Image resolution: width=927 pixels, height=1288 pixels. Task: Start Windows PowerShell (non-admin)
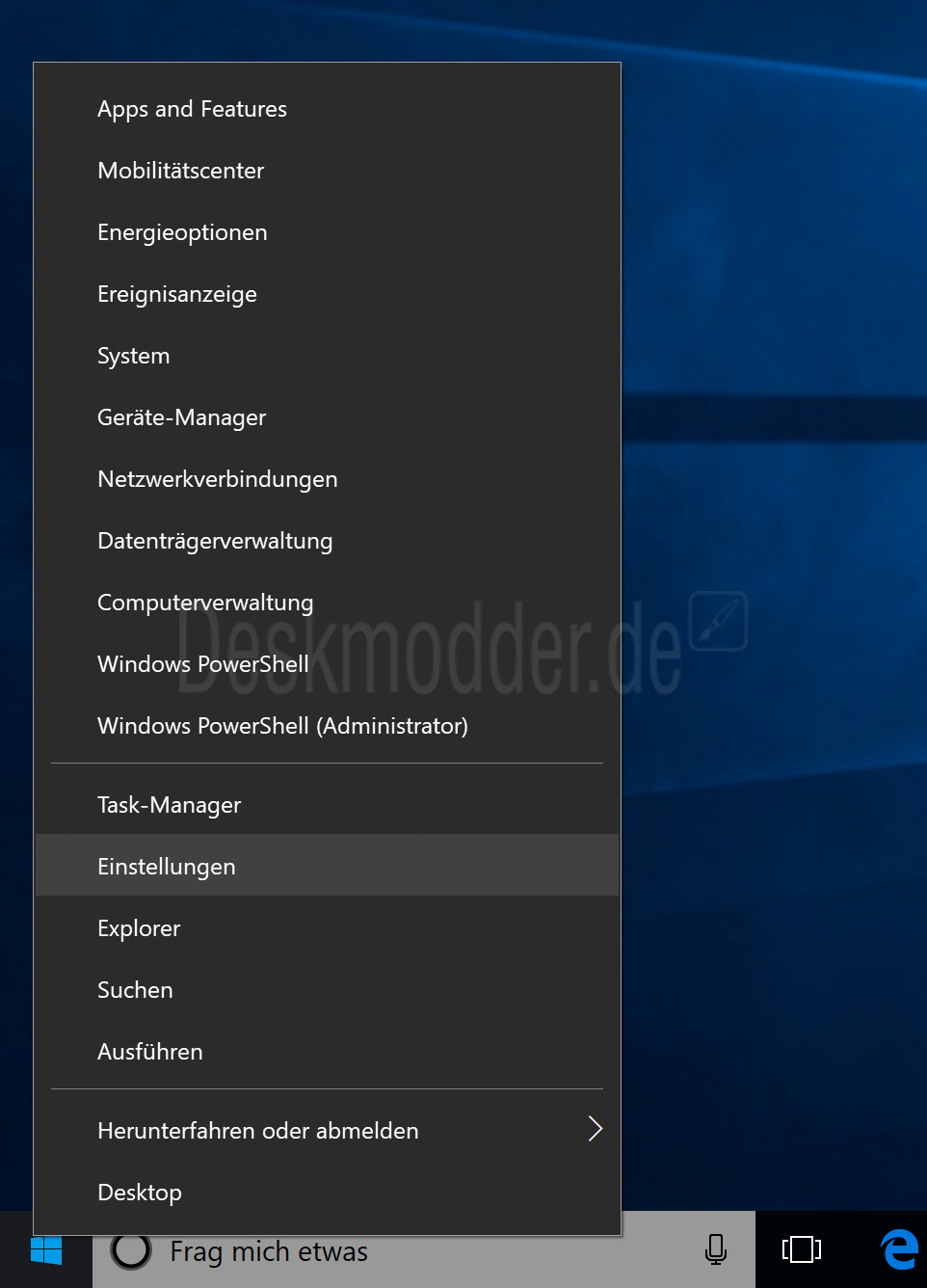(x=328, y=664)
